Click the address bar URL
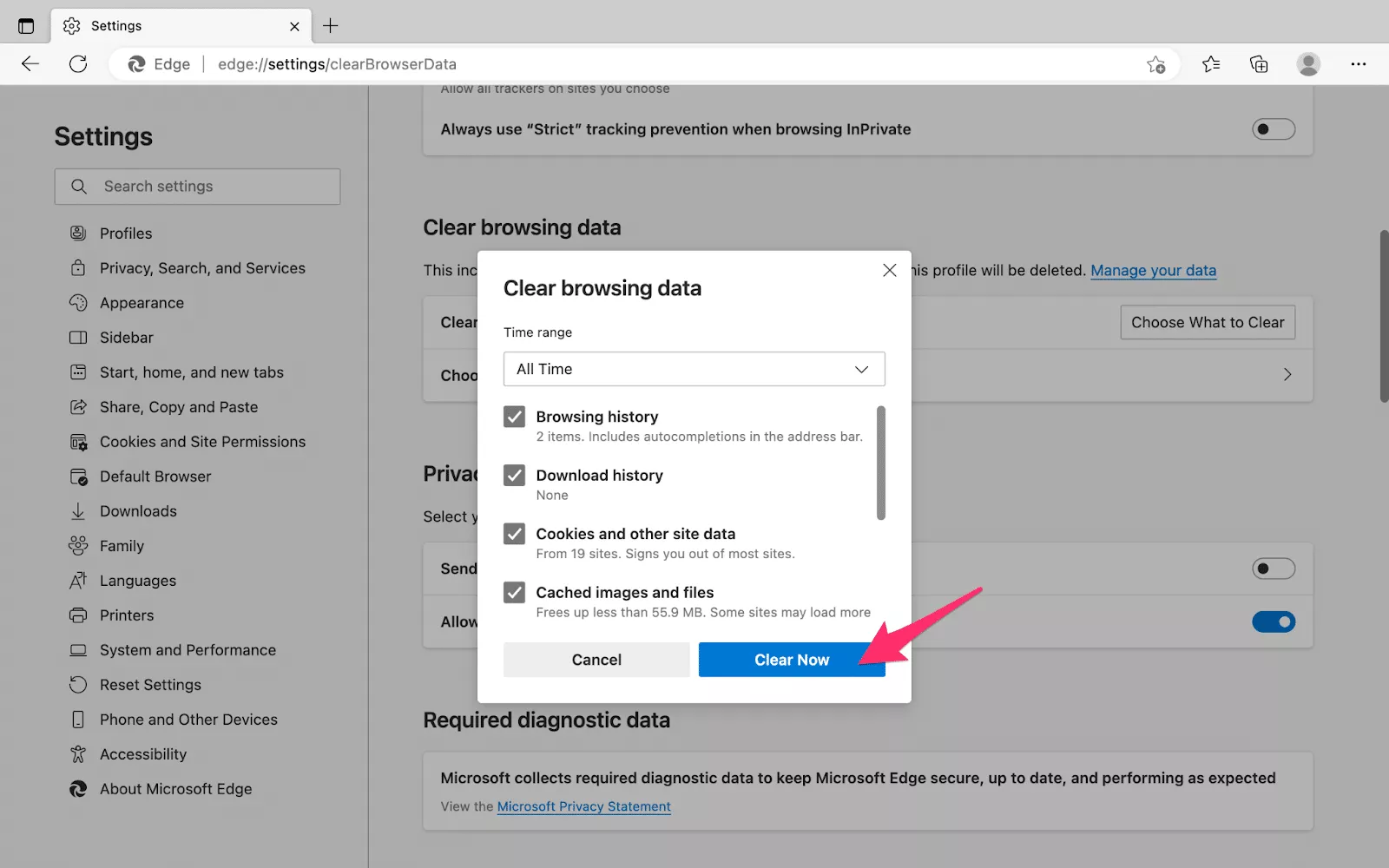This screenshot has width=1389, height=868. tap(337, 64)
